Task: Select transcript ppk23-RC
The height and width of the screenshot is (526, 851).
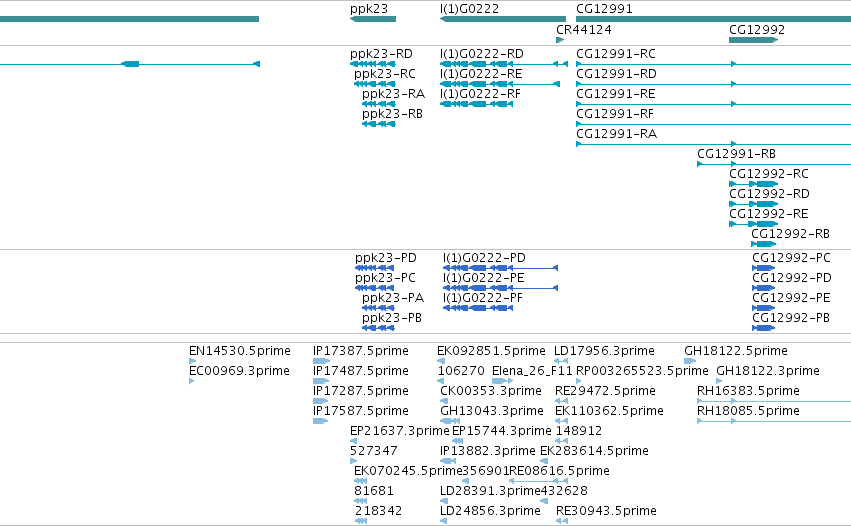Action: point(374,84)
